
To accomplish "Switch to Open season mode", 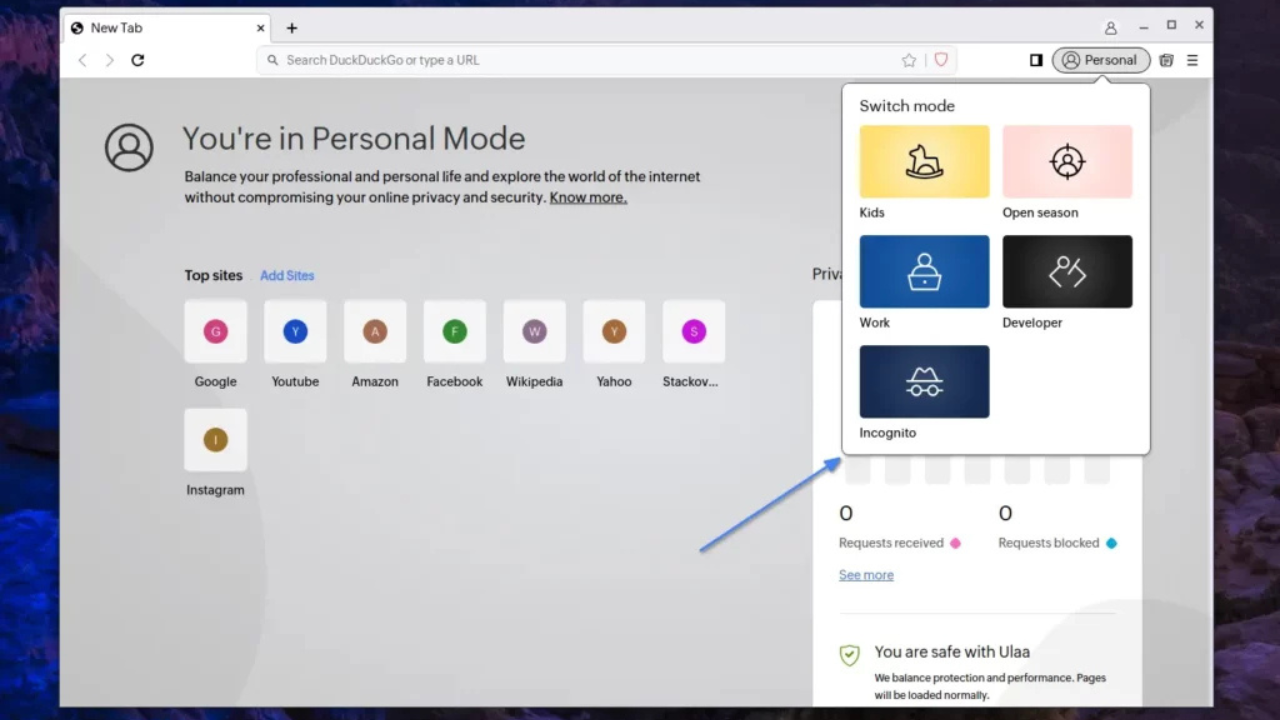I will click(1067, 162).
